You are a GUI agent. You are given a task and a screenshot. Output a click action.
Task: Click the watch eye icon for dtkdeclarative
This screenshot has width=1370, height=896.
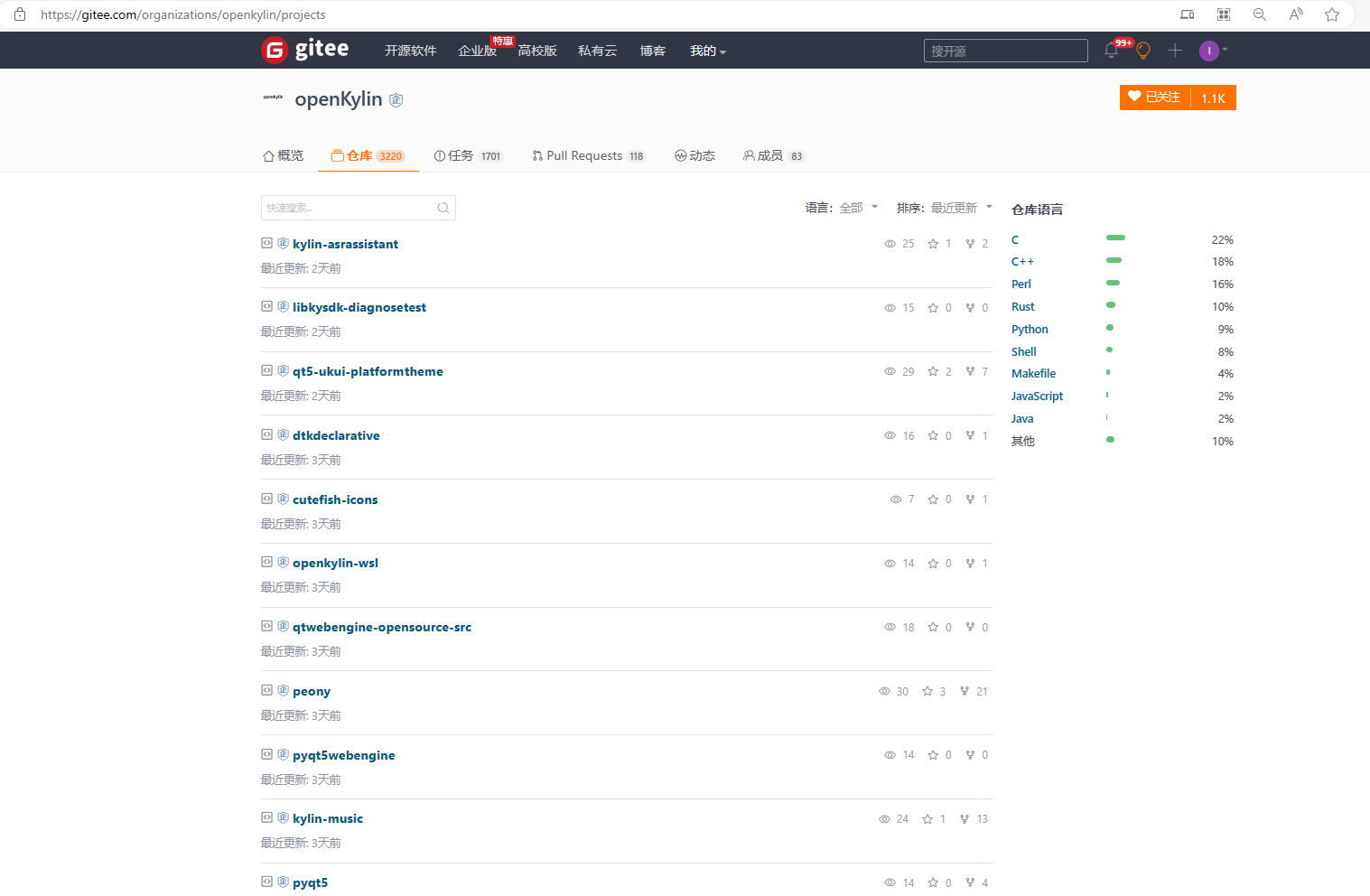coord(890,435)
